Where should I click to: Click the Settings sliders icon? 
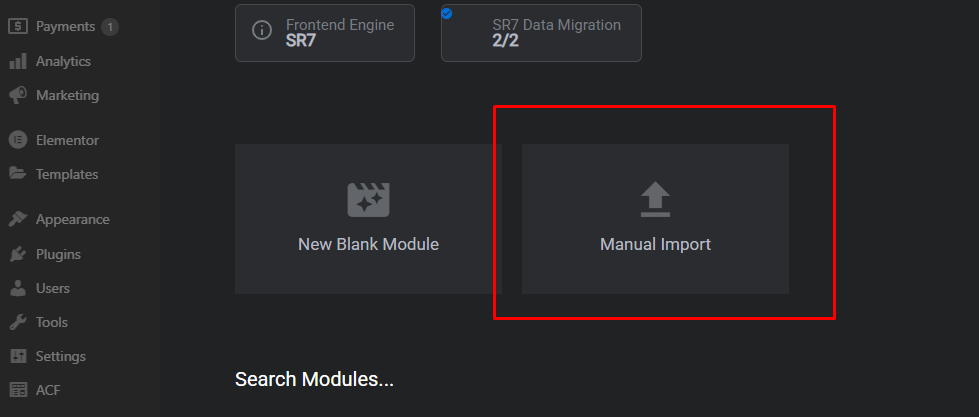coord(17,356)
